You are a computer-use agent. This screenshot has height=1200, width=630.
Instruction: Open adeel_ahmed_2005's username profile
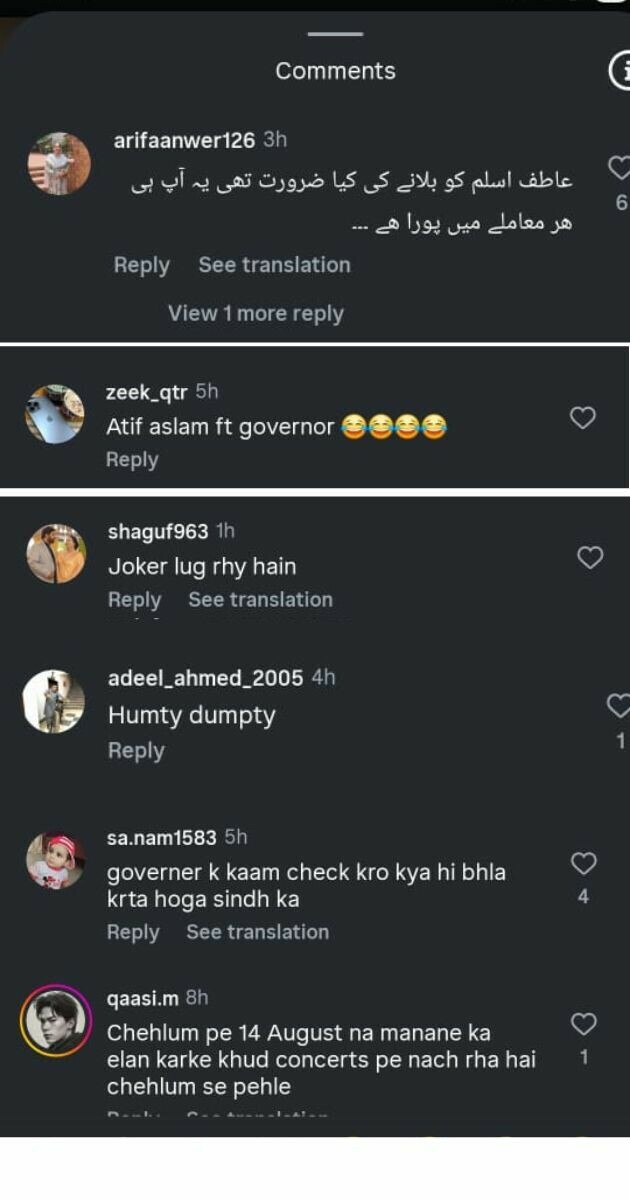point(205,678)
